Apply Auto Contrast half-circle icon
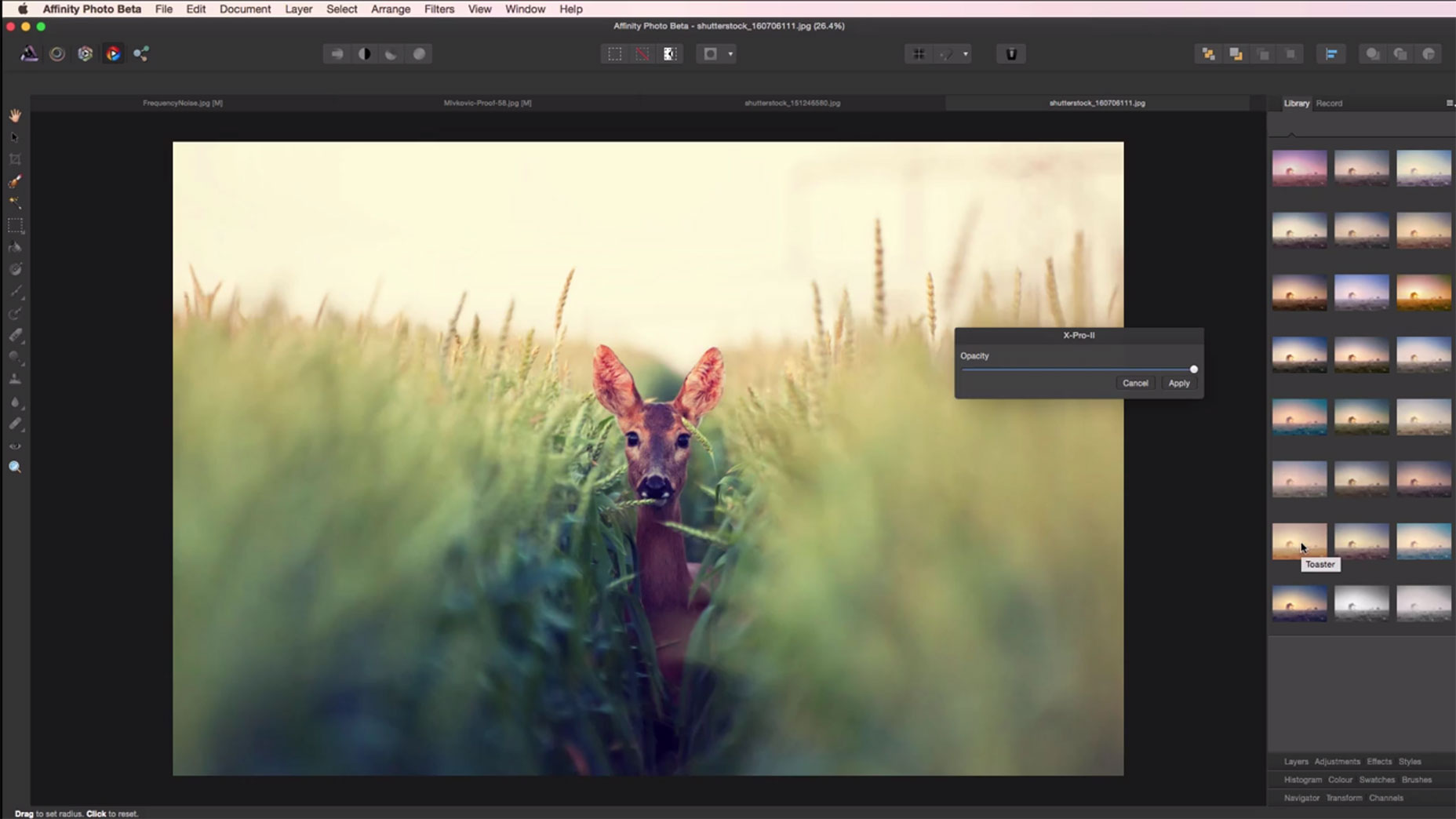The image size is (1456, 819). pyautogui.click(x=365, y=54)
